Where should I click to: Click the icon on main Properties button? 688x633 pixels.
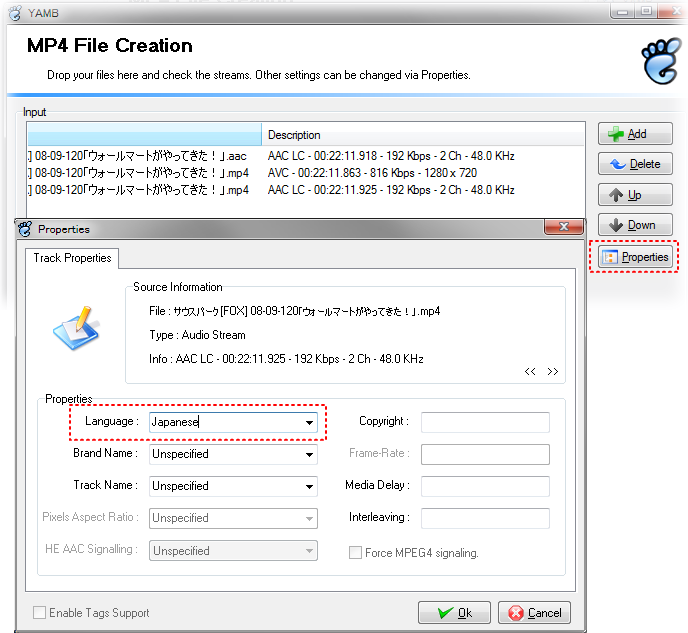(610, 257)
